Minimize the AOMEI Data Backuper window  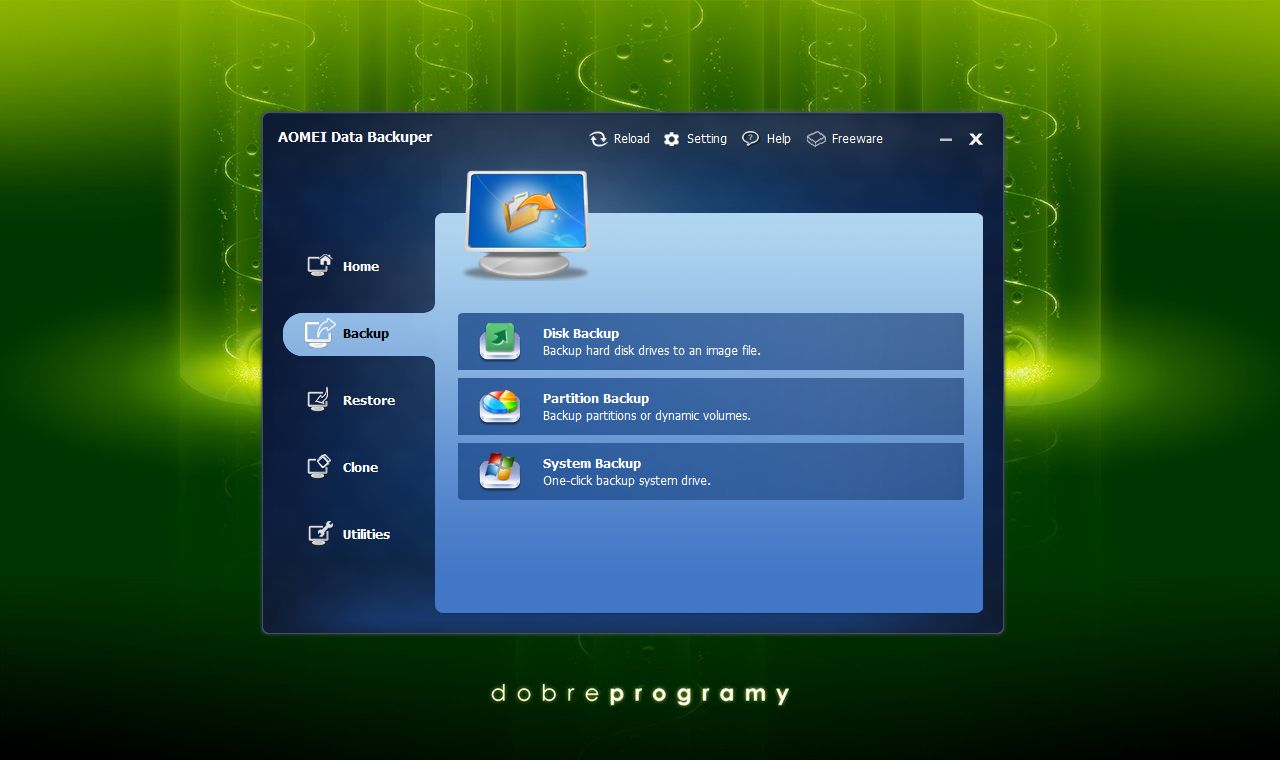click(946, 140)
